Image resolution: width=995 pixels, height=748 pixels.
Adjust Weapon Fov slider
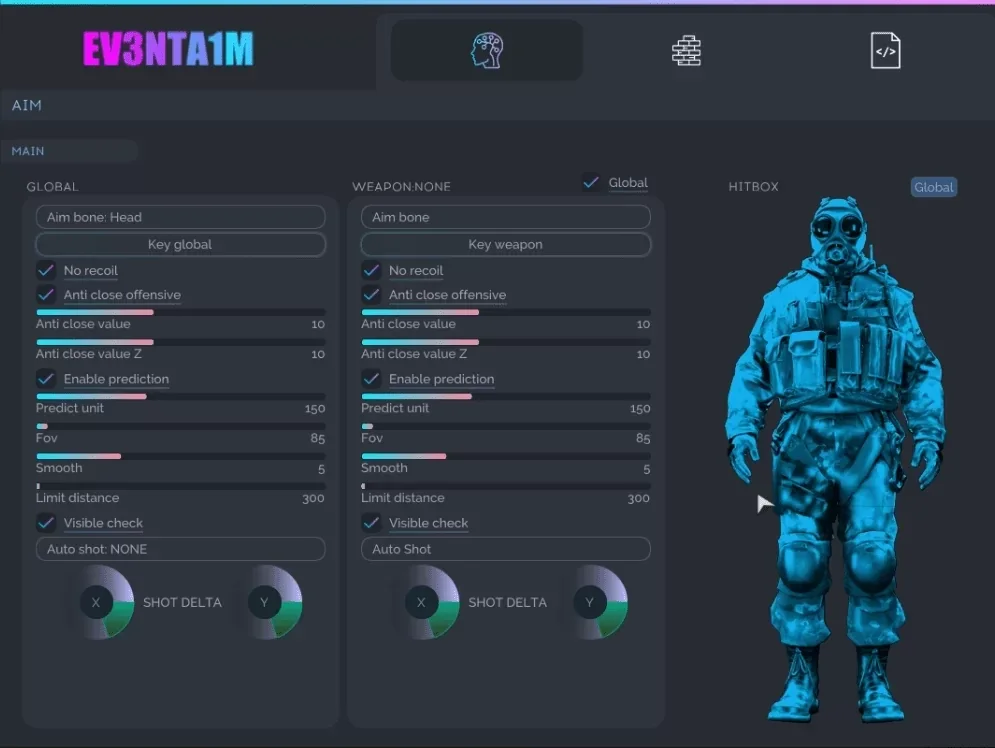pos(506,426)
